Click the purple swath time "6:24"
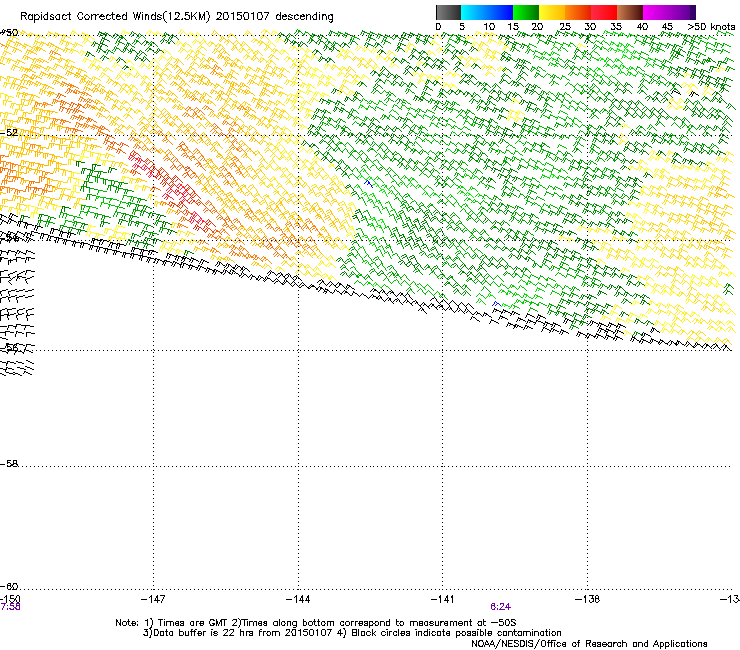740x650 pixels. click(500, 607)
